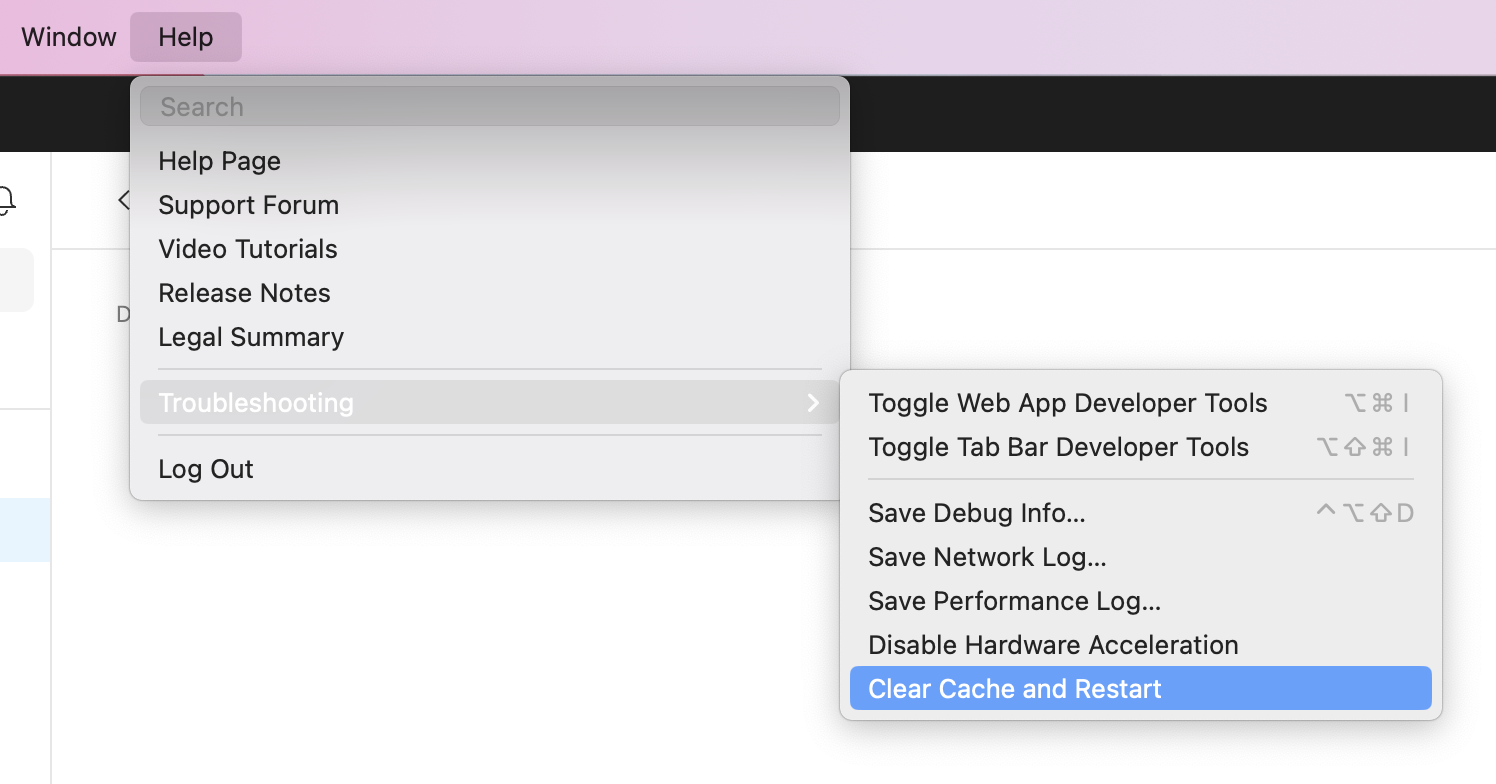Screen dimensions: 1496x784
Task: Click Clear Cache and Restart
Action: tap(1141, 689)
